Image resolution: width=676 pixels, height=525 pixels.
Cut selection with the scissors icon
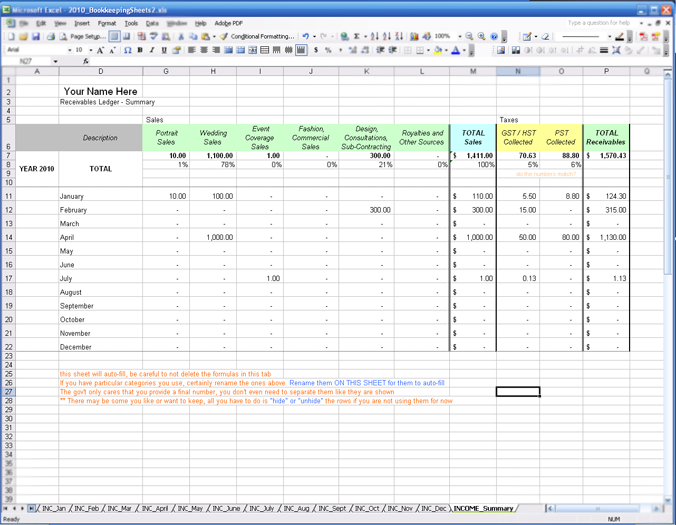pyautogui.click(x=182, y=37)
